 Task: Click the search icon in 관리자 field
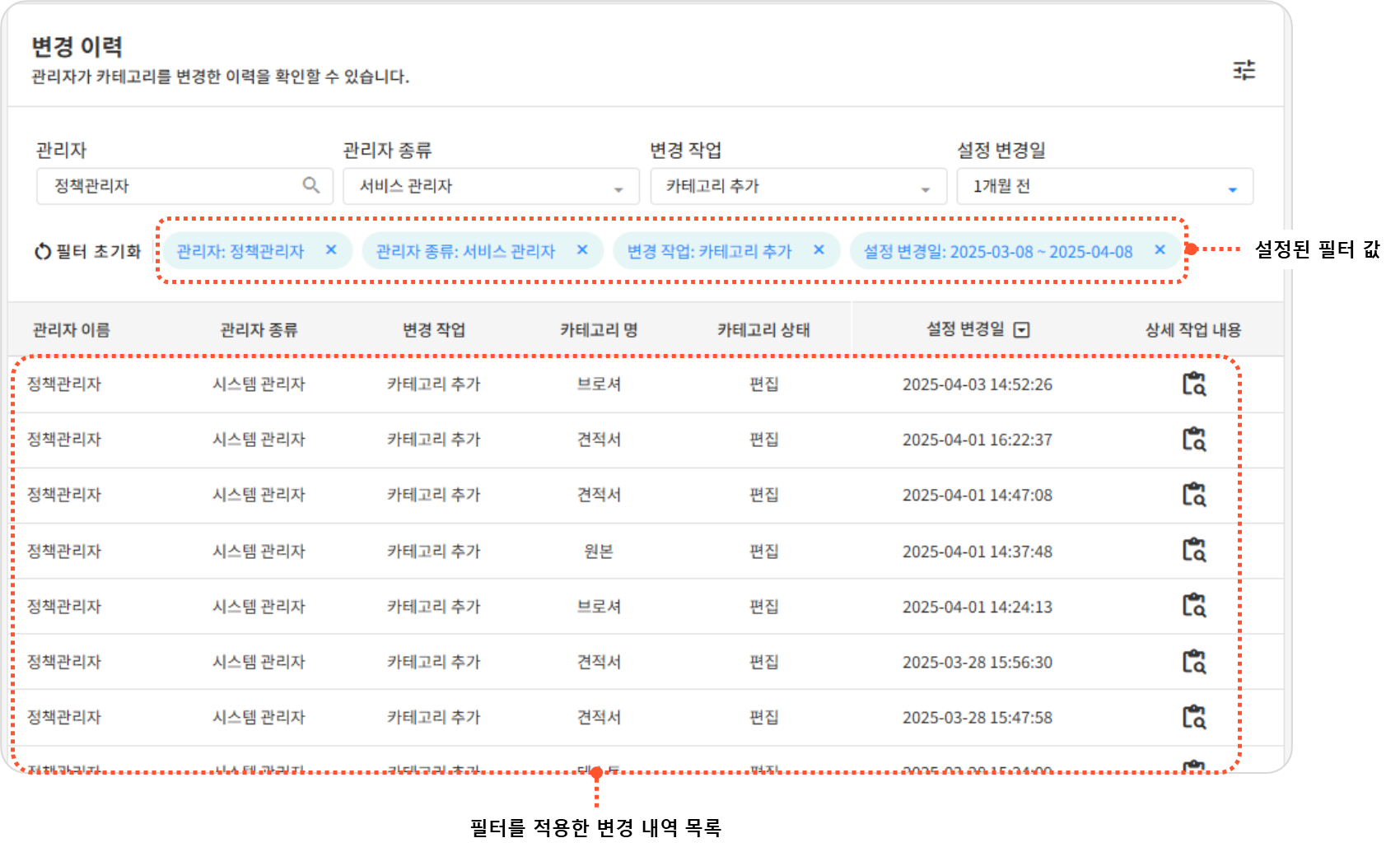tap(310, 185)
